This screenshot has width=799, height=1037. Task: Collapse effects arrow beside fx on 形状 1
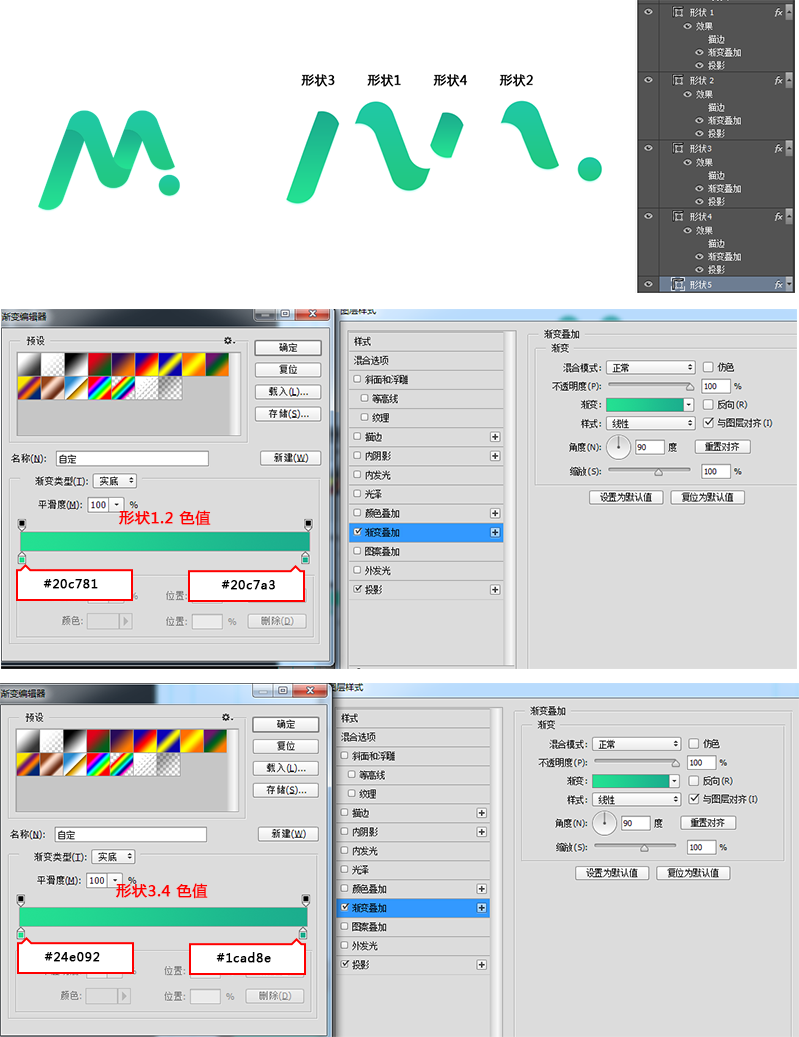point(788,12)
